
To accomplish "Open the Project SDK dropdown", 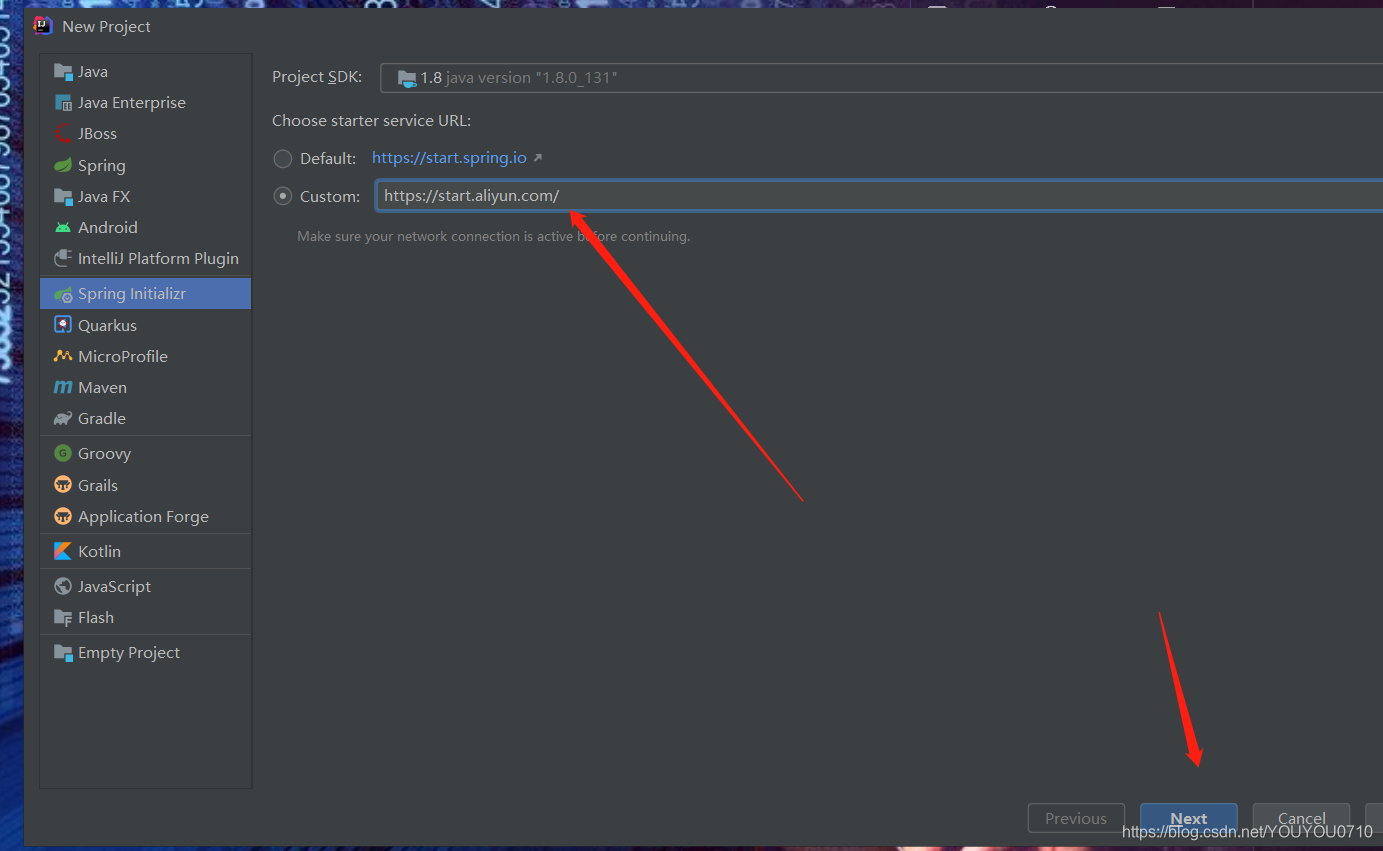I will (x=881, y=78).
